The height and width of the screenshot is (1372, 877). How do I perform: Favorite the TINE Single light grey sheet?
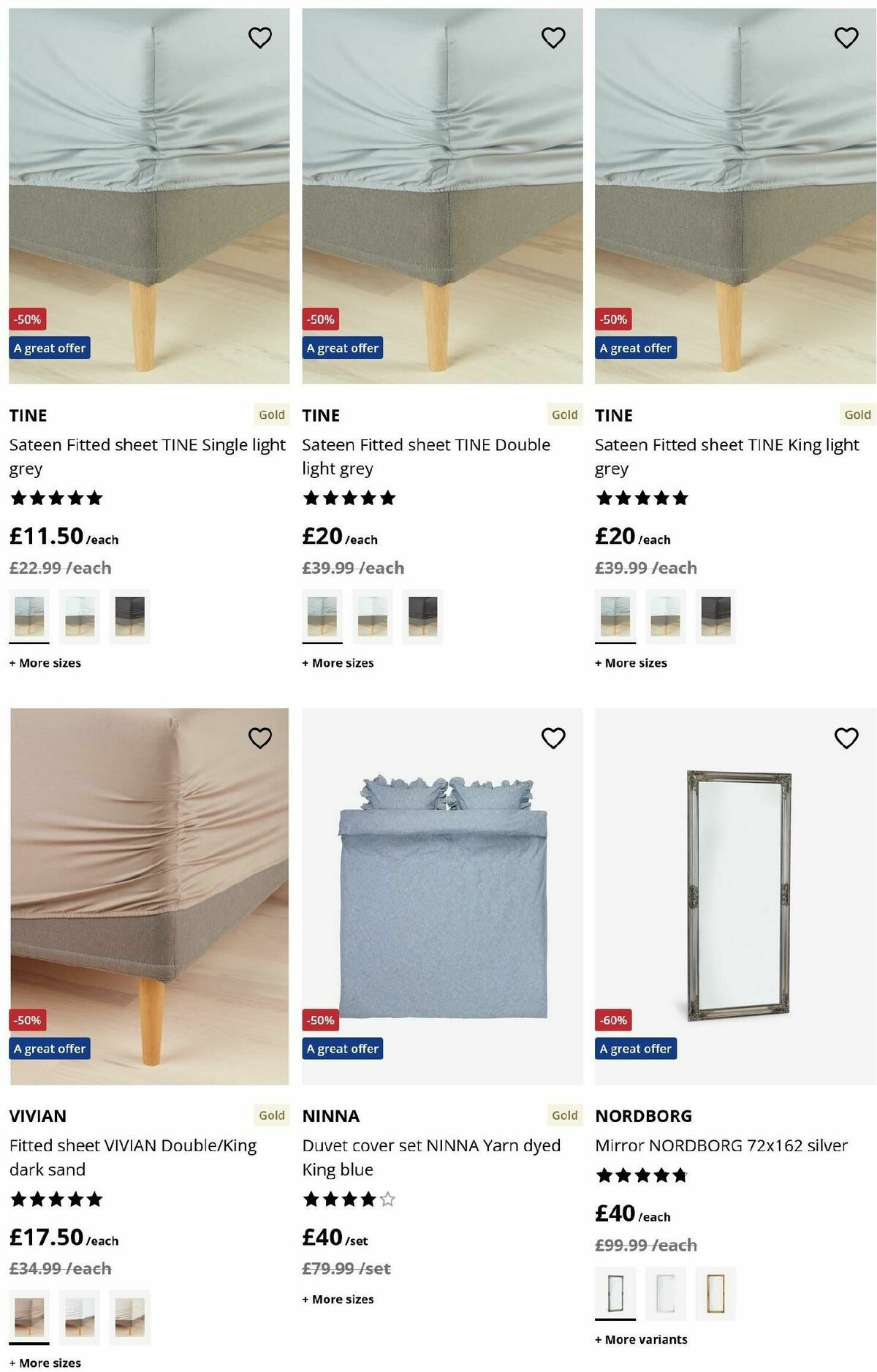260,37
